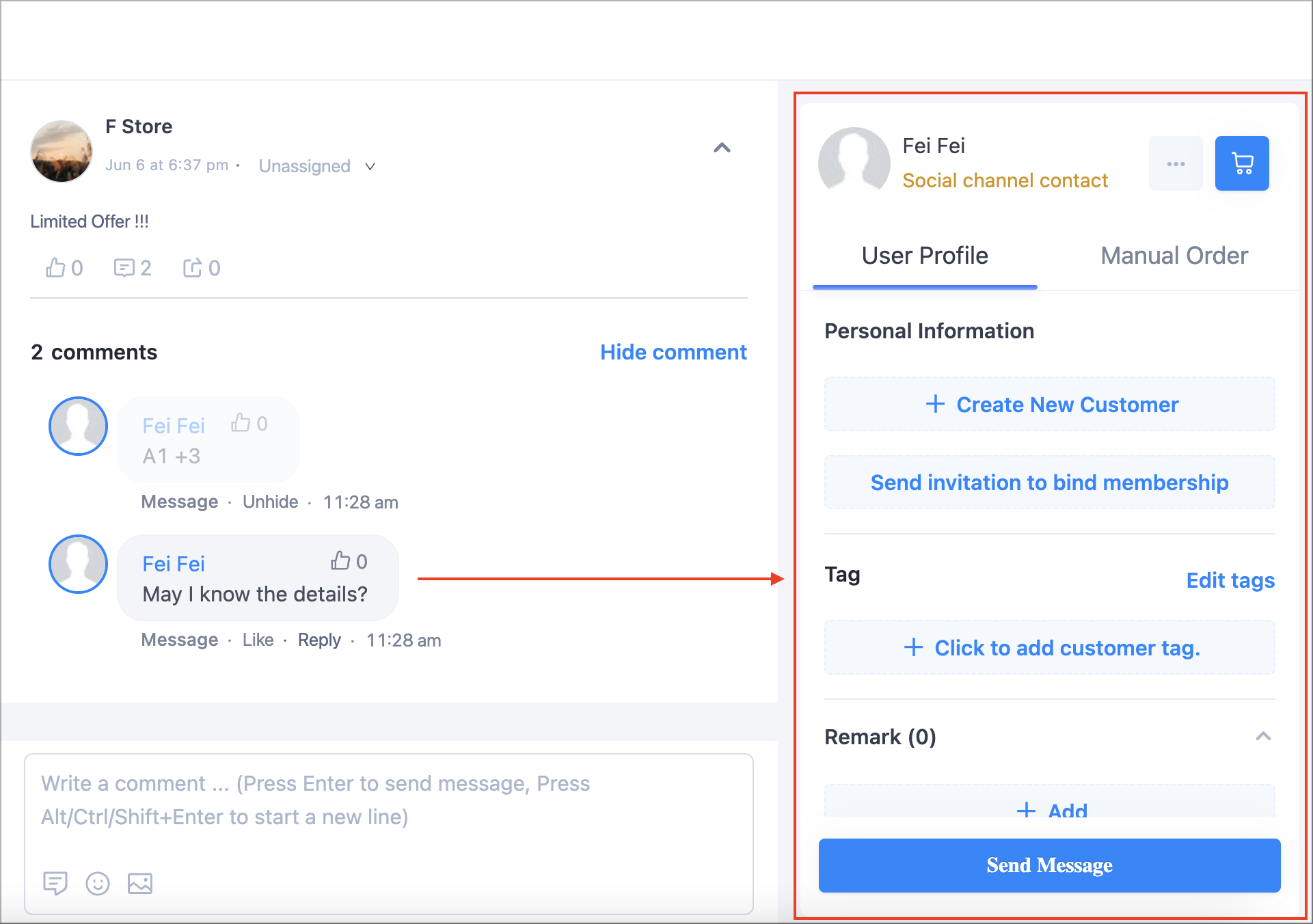This screenshot has width=1313, height=924.
Task: Click the Send Message button
Action: 1049,865
